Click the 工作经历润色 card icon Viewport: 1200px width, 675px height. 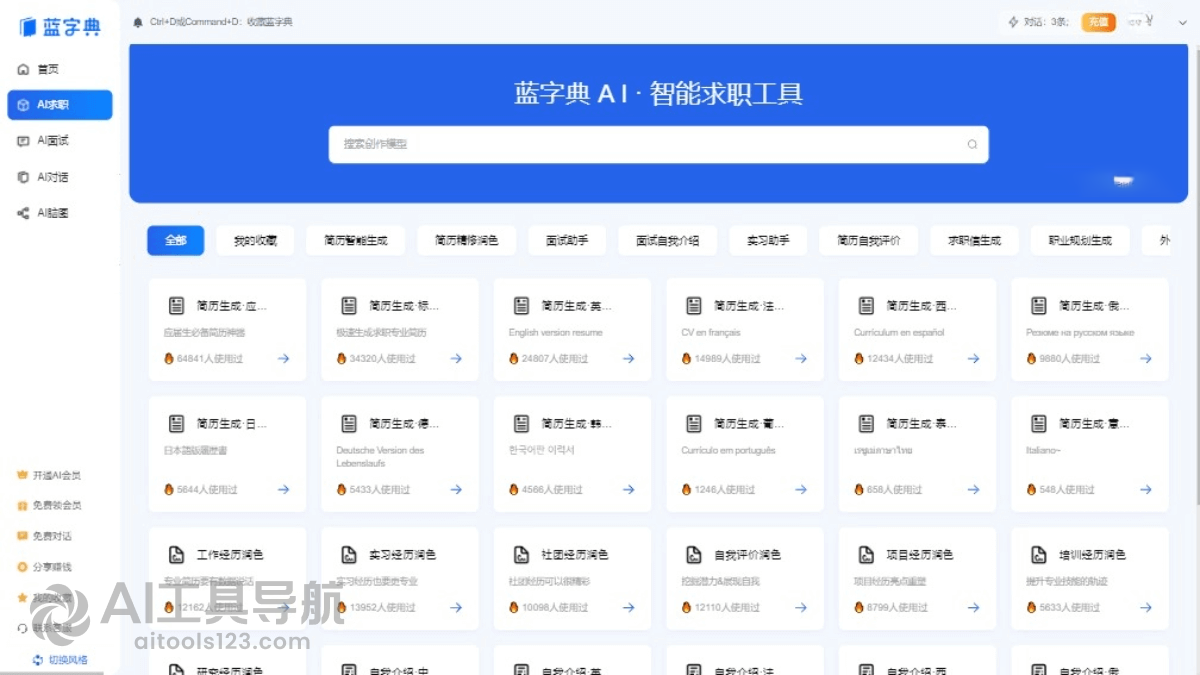pos(176,555)
